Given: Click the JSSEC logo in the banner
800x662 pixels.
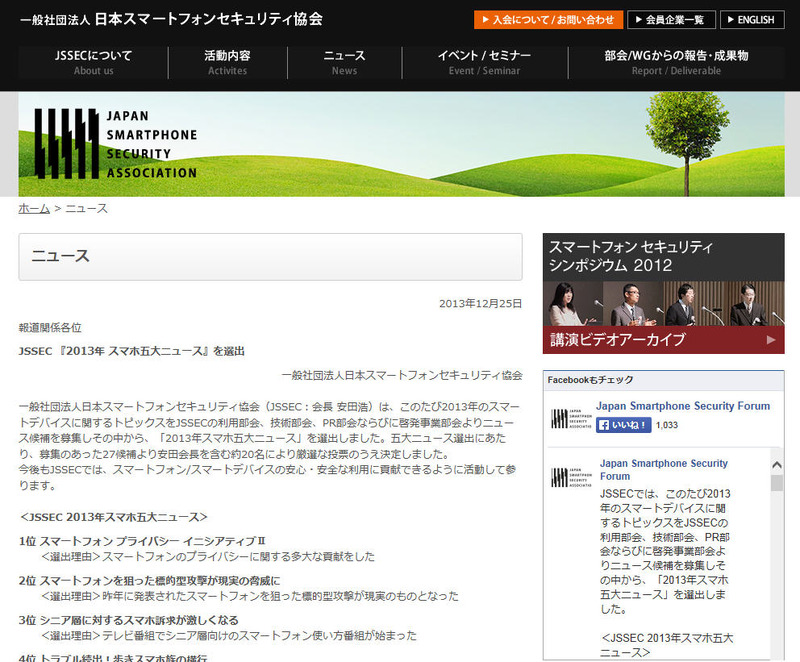Looking at the screenshot, I should (x=115, y=143).
